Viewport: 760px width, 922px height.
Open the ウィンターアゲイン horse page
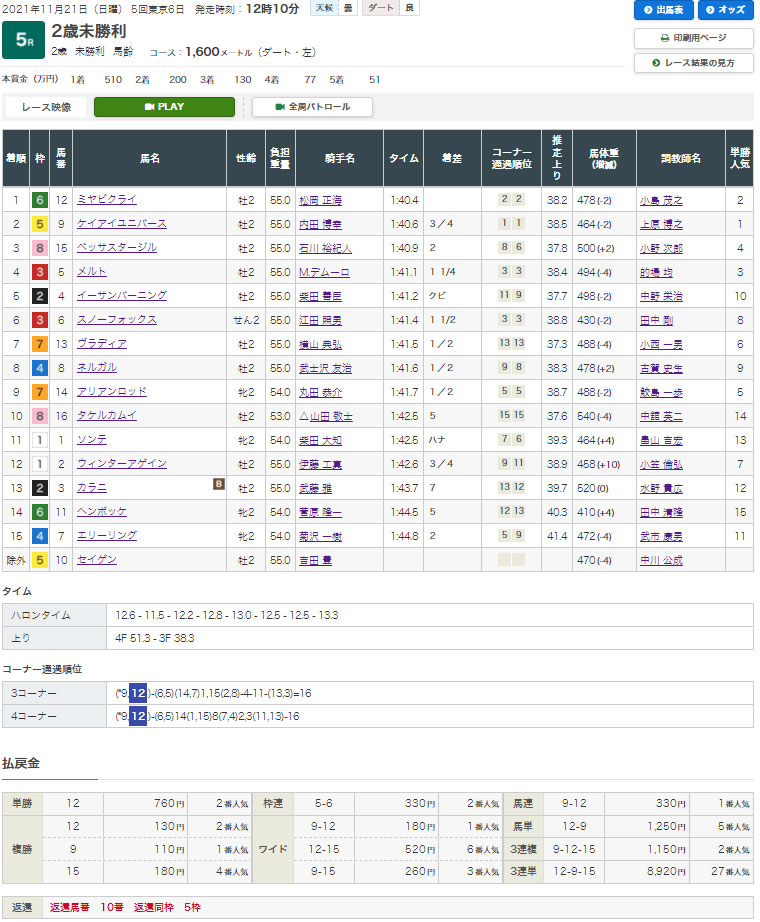pos(123,464)
